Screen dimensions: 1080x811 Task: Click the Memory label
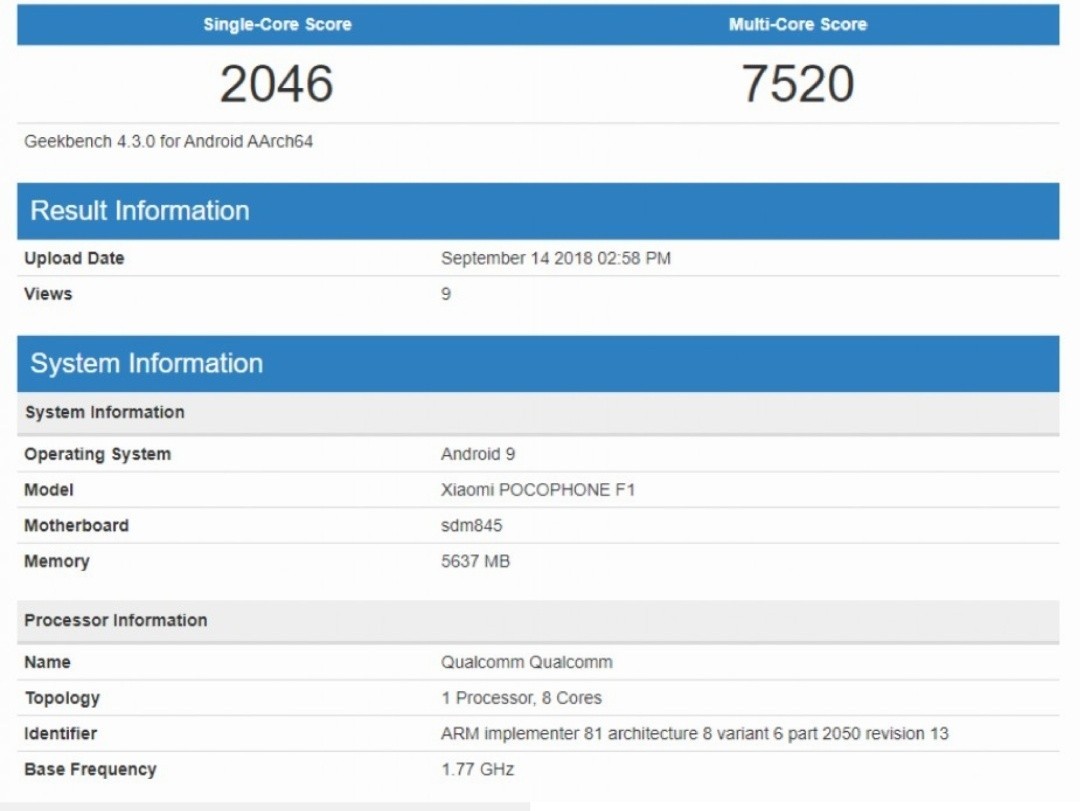[x=56, y=562]
